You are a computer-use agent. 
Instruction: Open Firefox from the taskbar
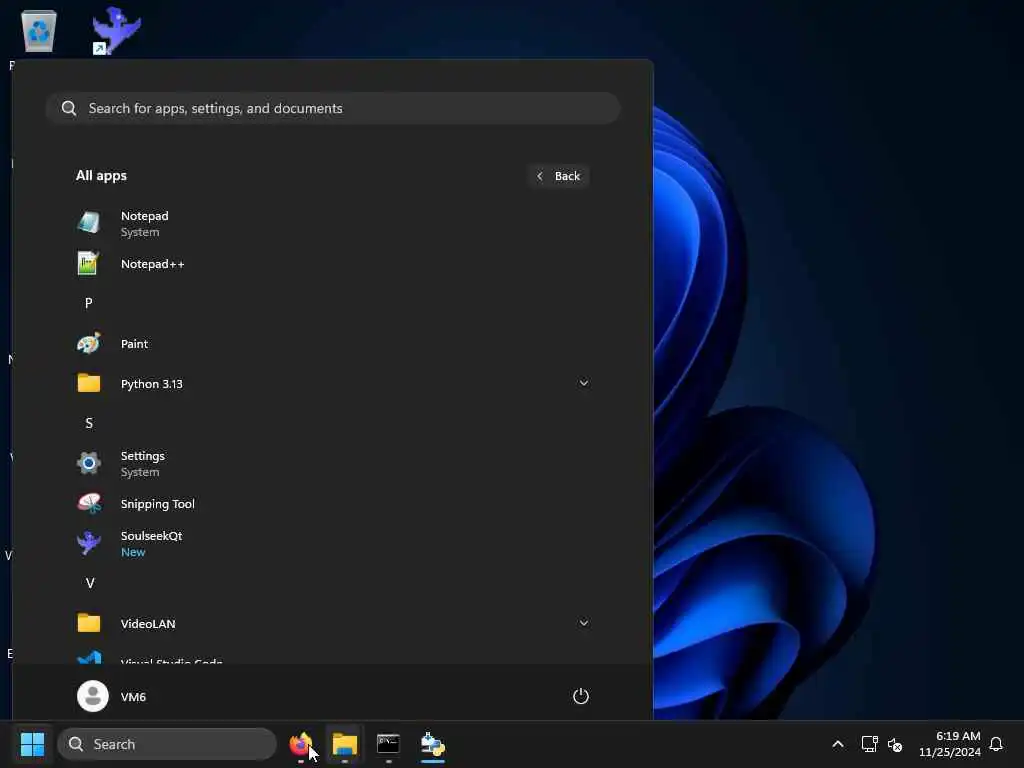click(300, 744)
